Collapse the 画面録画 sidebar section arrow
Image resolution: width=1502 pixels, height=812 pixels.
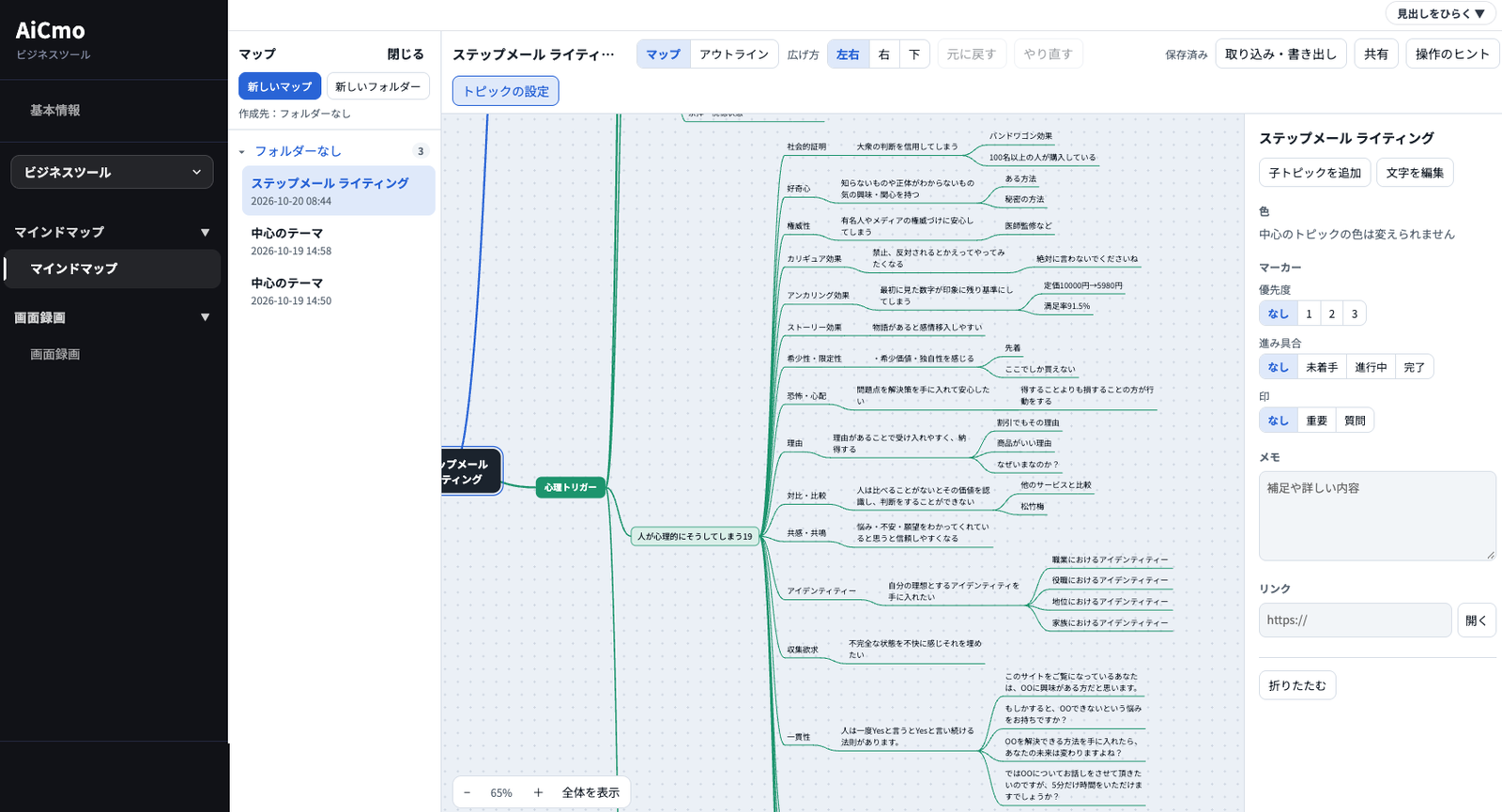tap(205, 317)
